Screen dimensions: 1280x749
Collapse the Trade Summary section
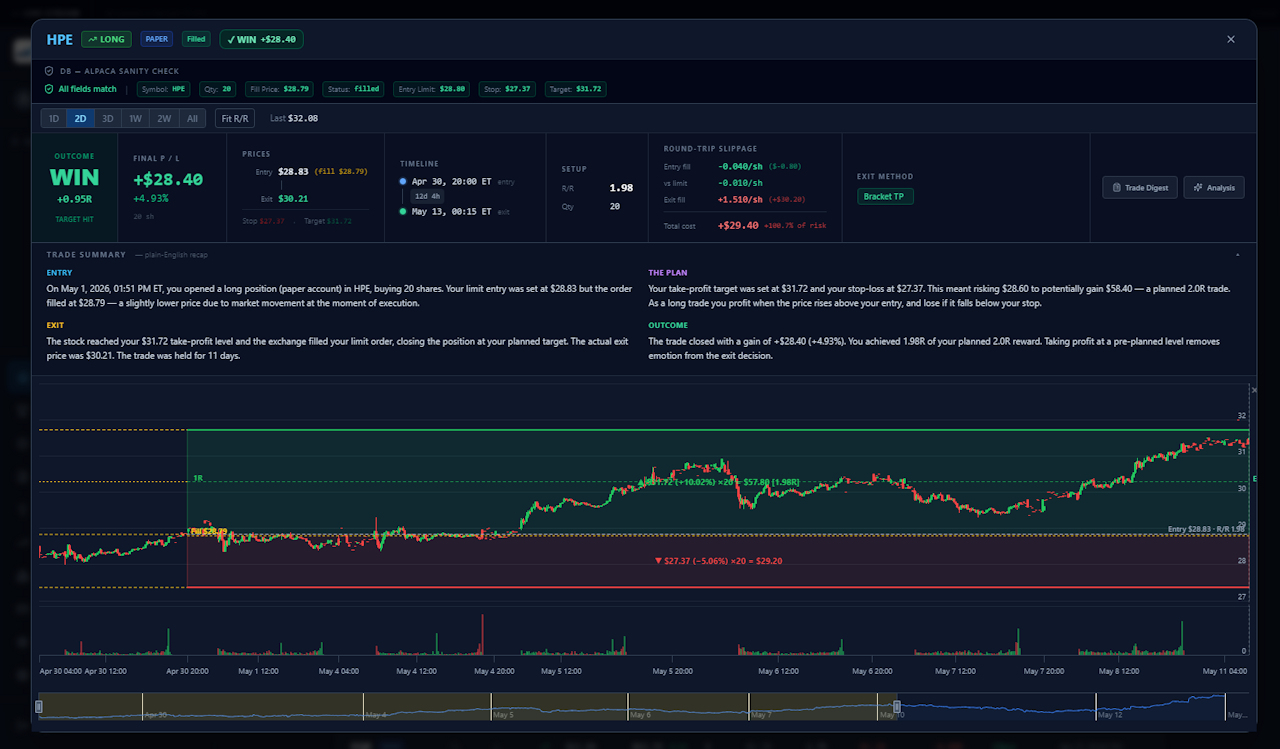click(x=1237, y=255)
